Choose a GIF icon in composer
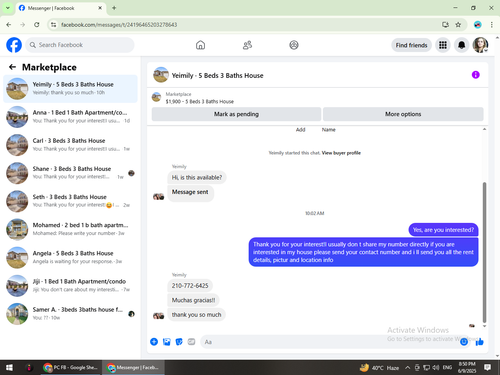500x375 pixels. click(191, 342)
